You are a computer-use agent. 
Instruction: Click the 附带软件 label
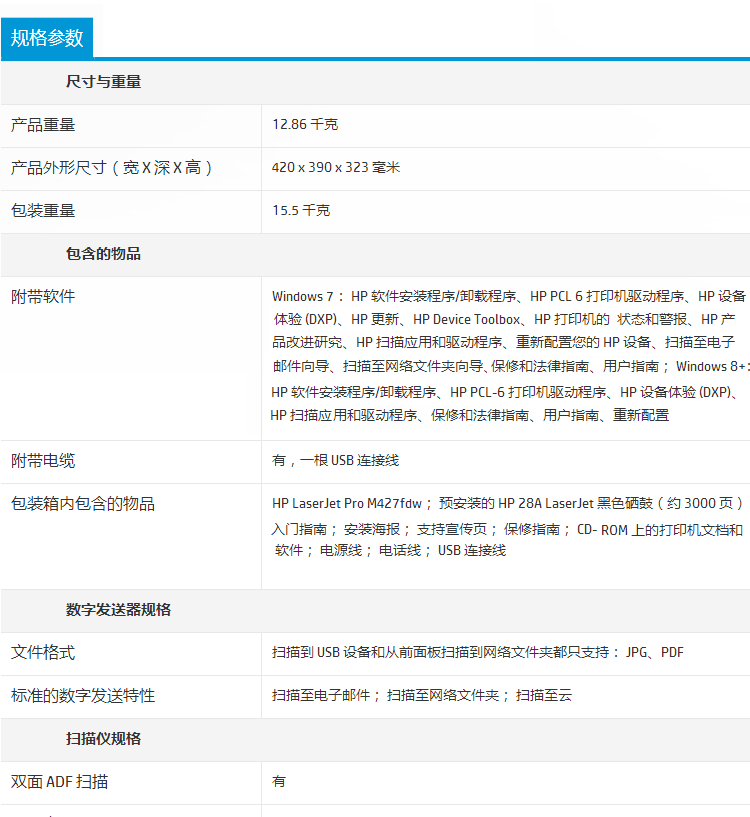43,296
